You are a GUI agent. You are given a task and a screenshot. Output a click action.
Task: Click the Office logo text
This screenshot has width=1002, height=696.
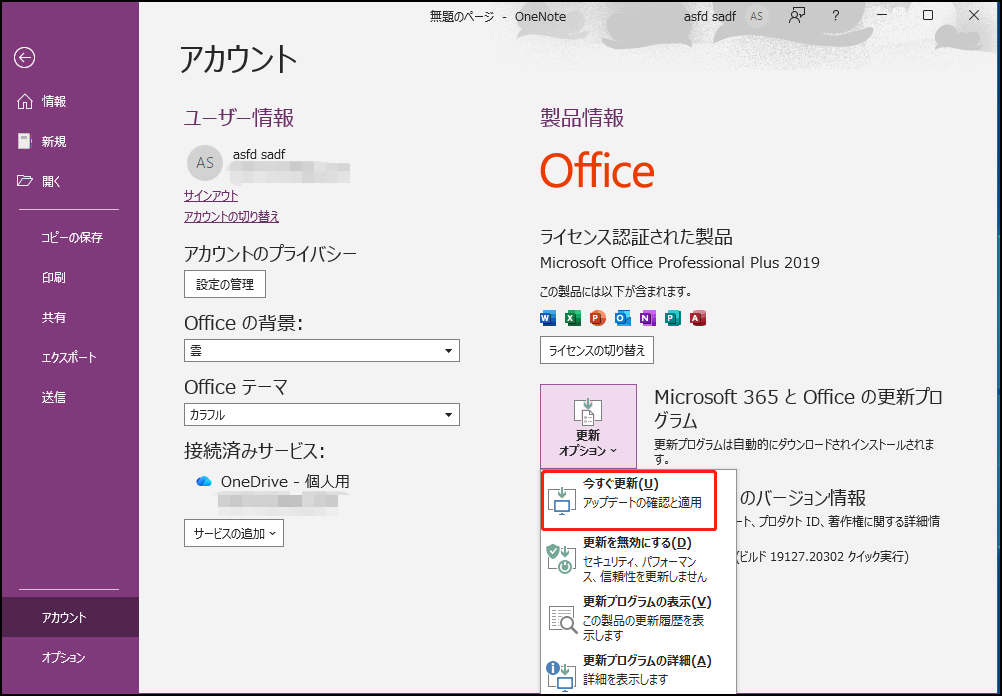point(597,171)
